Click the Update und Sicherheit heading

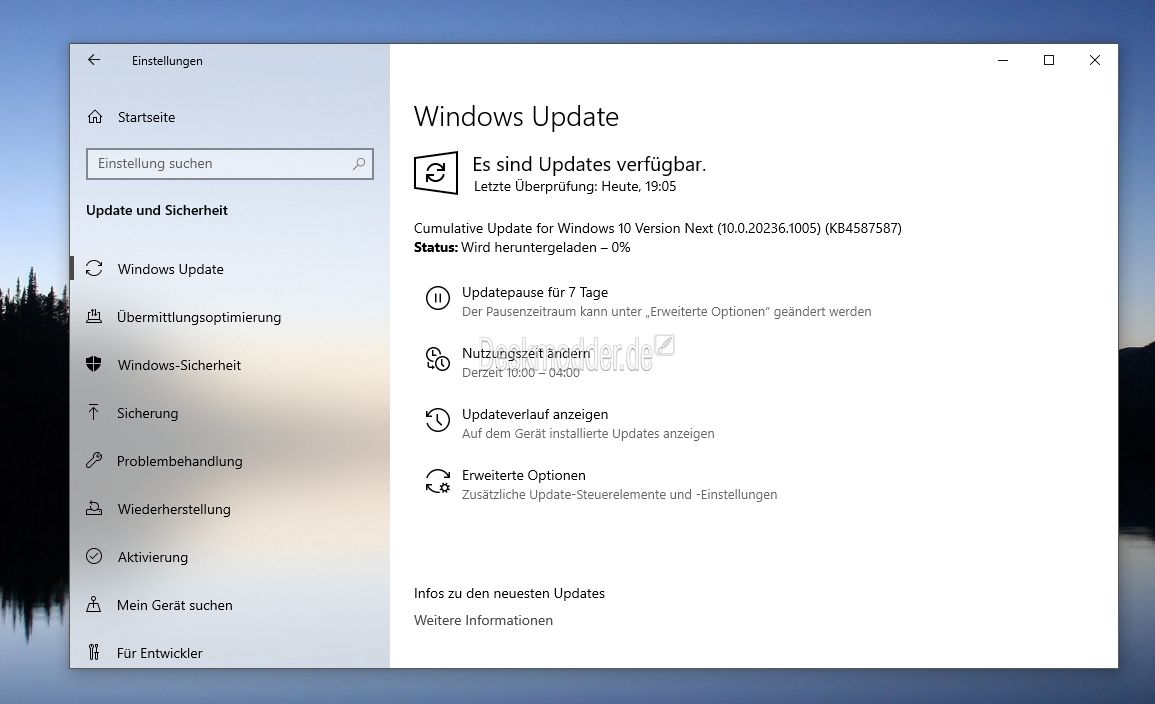[x=157, y=211]
